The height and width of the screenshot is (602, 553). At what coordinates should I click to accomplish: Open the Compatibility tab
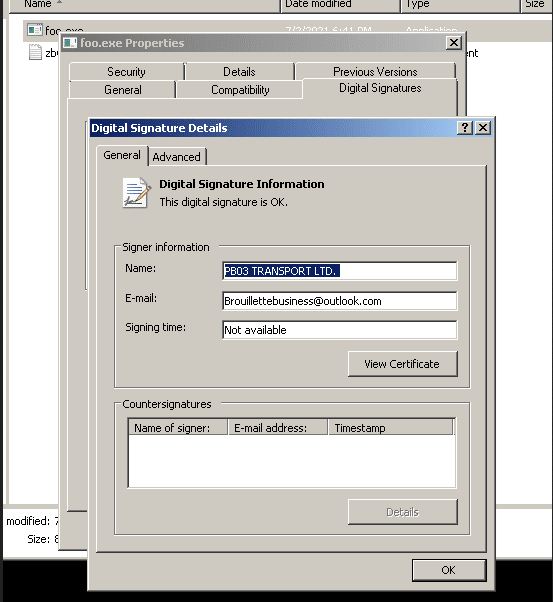click(x=240, y=90)
